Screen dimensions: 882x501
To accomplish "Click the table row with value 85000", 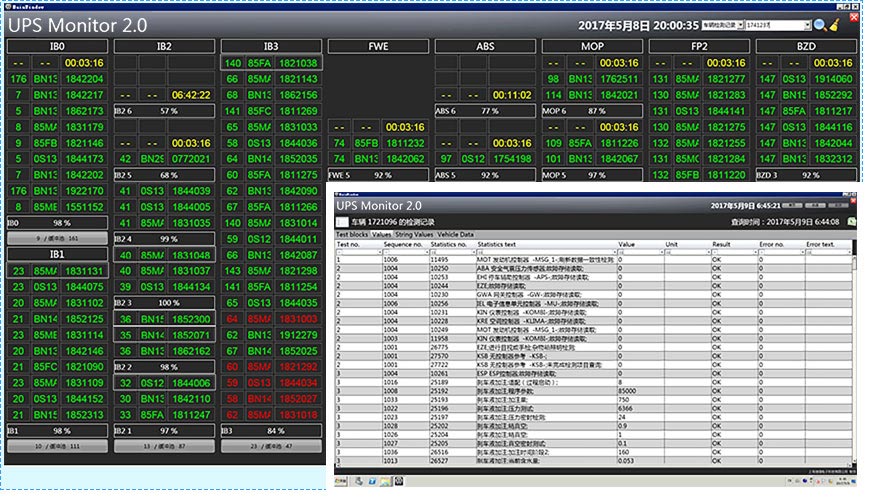I will point(593,391).
